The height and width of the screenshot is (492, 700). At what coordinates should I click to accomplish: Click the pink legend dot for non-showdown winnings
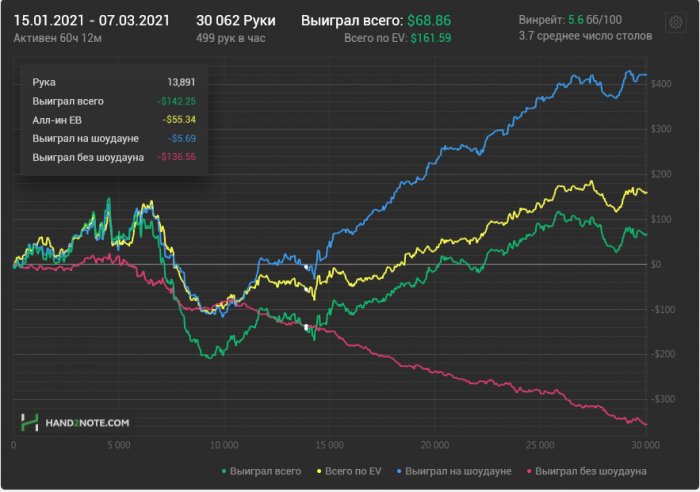click(529, 471)
